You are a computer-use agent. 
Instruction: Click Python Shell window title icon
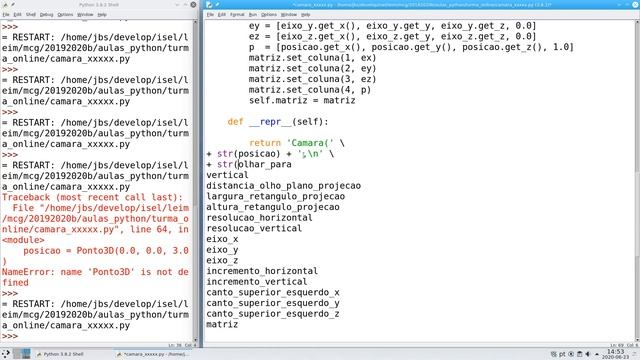tap(5, 4)
